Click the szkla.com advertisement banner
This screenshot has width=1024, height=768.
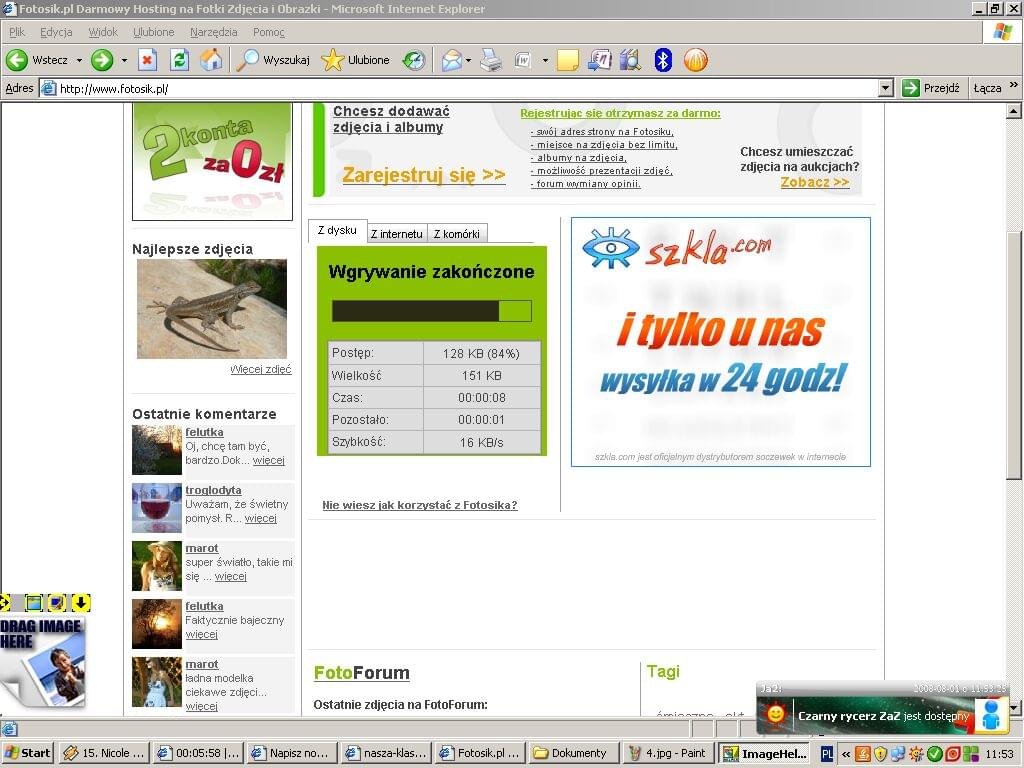(721, 342)
